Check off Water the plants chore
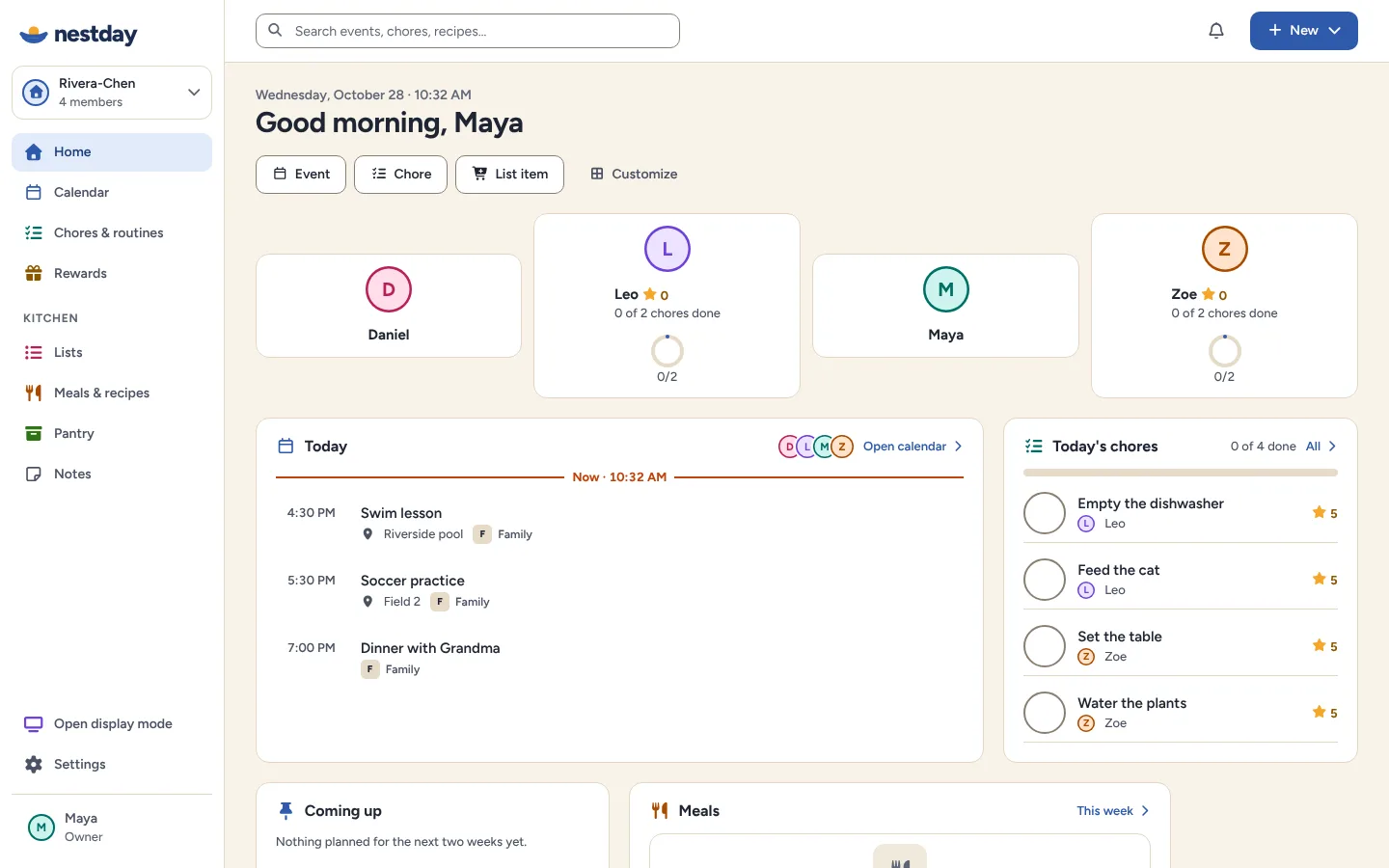Image resolution: width=1389 pixels, height=868 pixels. pos(1045,713)
